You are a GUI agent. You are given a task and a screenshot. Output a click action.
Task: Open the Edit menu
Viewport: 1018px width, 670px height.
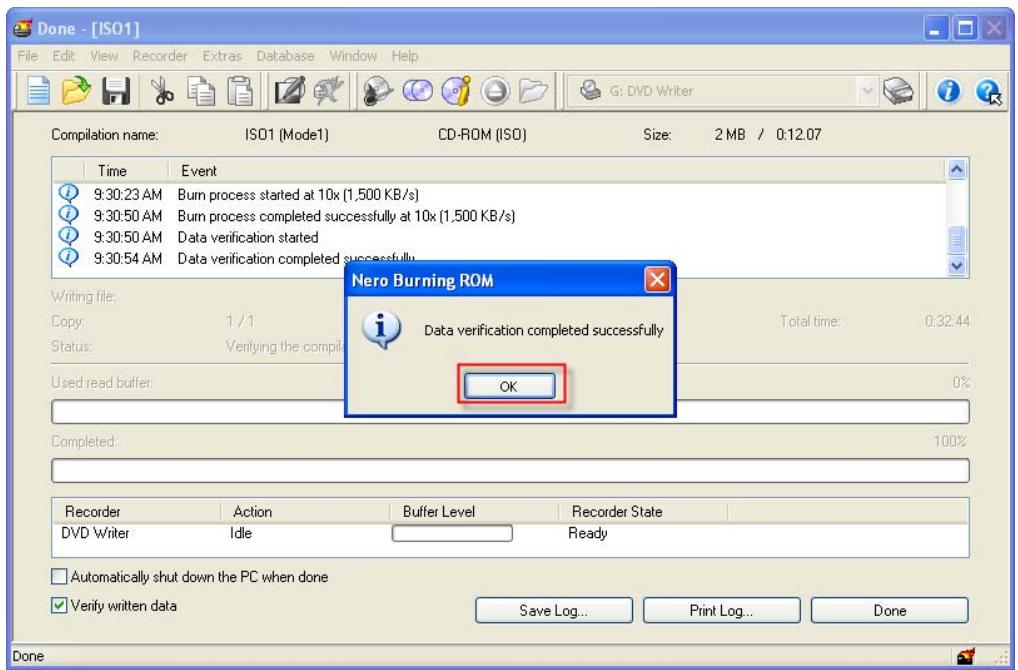coord(64,56)
